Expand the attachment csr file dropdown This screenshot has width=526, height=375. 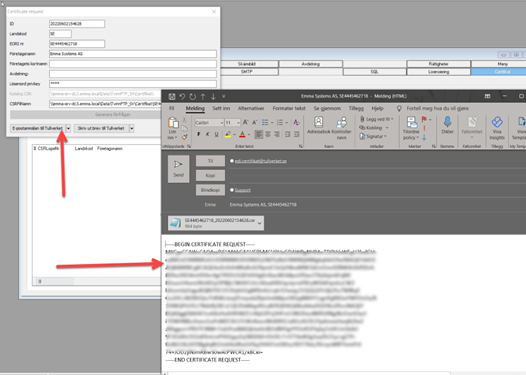[260, 223]
